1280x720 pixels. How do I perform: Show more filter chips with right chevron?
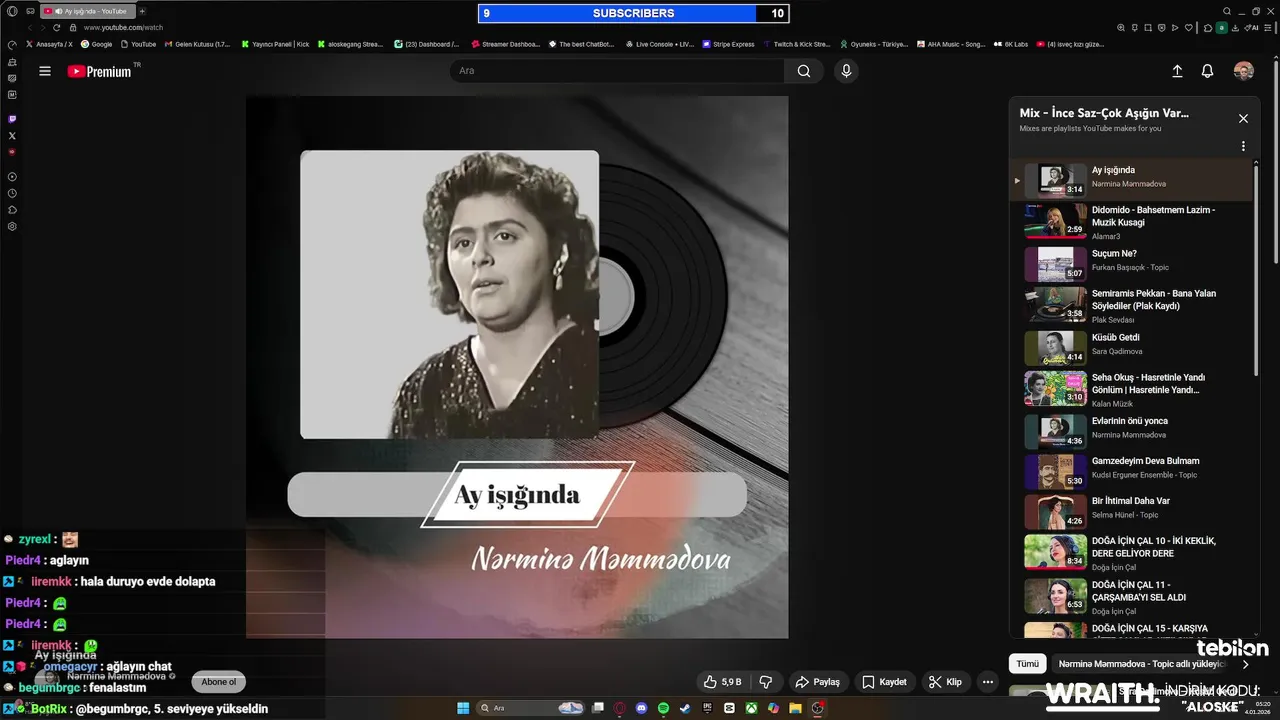[x=1245, y=664]
